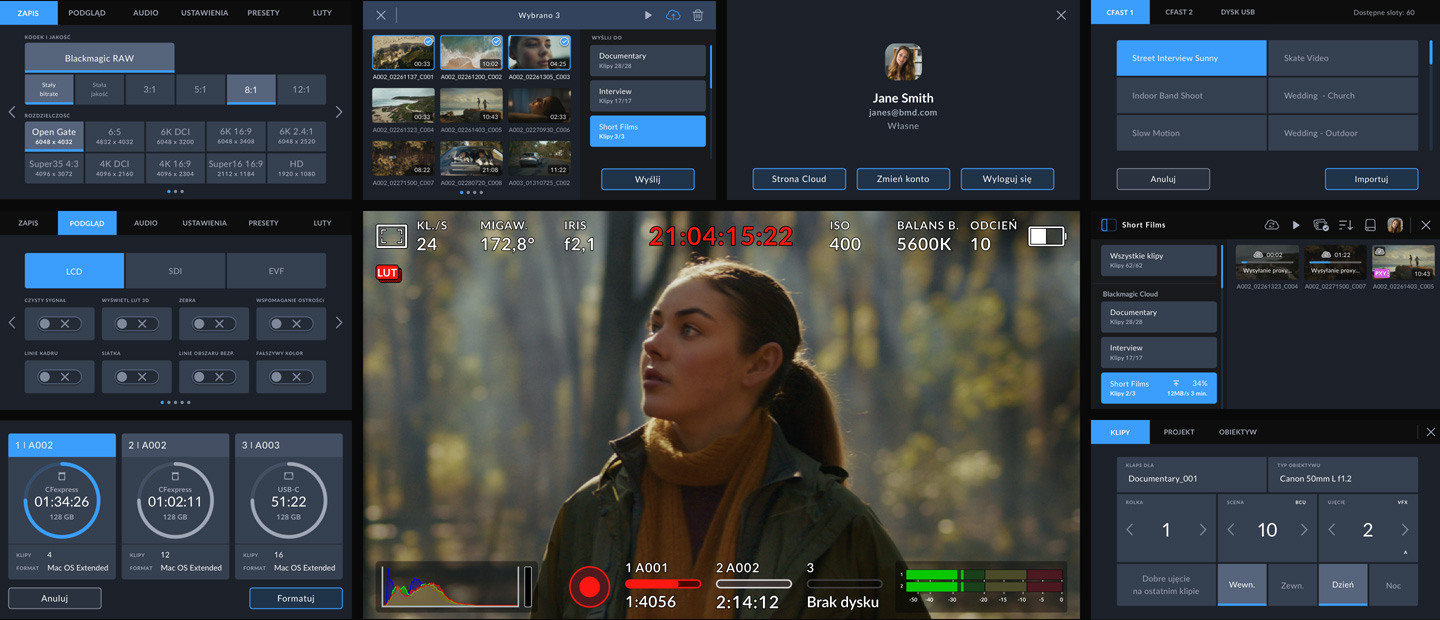Open the Projekt tab
Viewport: 1440px width, 620px height.
click(1179, 432)
